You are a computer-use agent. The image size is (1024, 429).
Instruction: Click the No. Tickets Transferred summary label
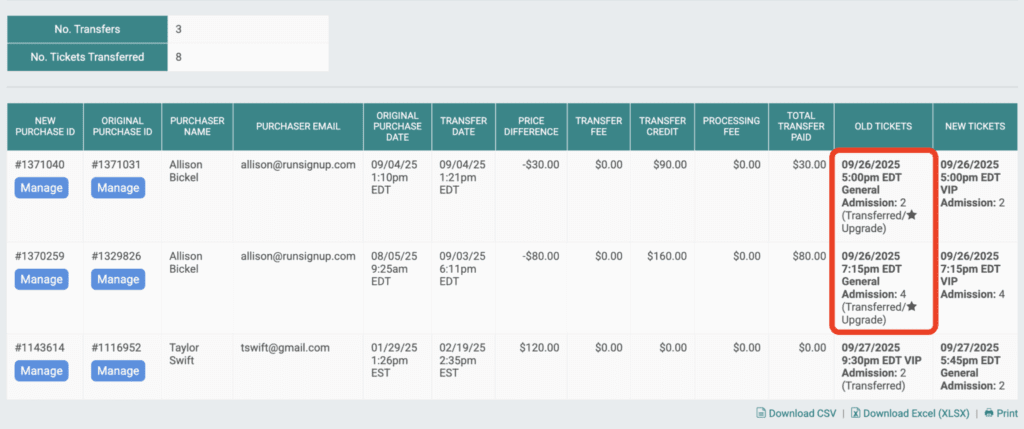tap(86, 57)
